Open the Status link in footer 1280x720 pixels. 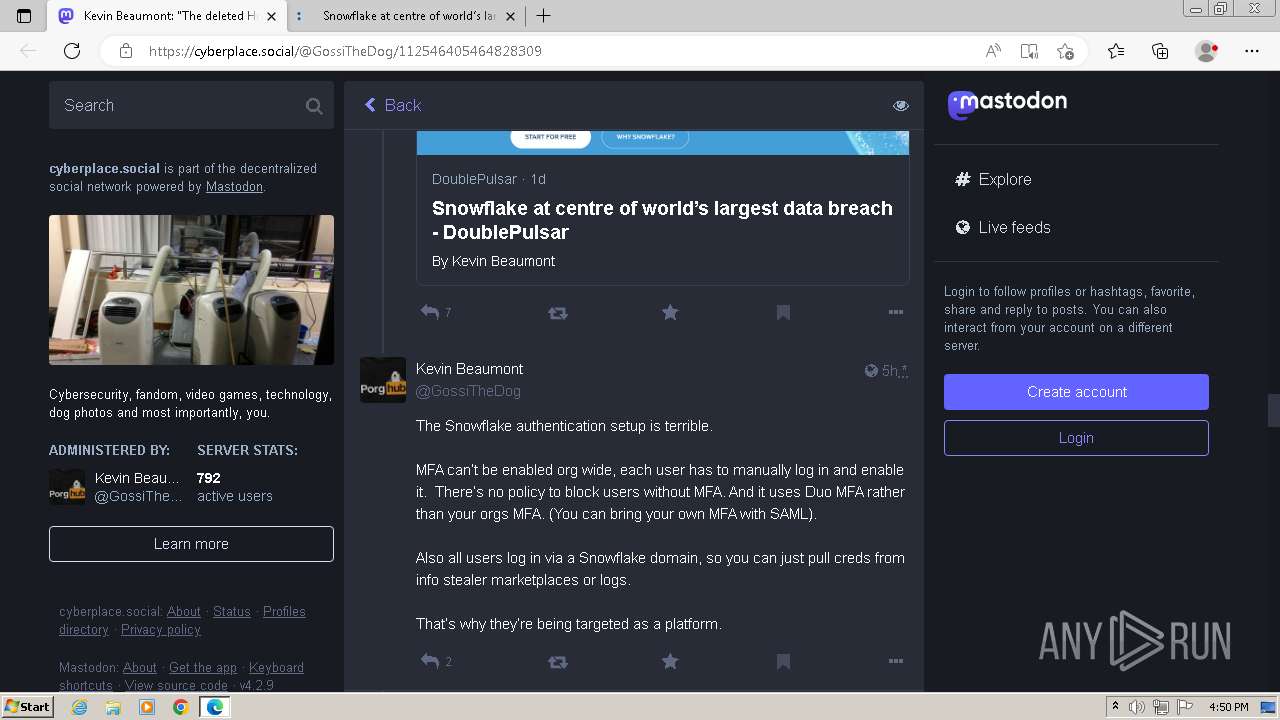point(232,612)
